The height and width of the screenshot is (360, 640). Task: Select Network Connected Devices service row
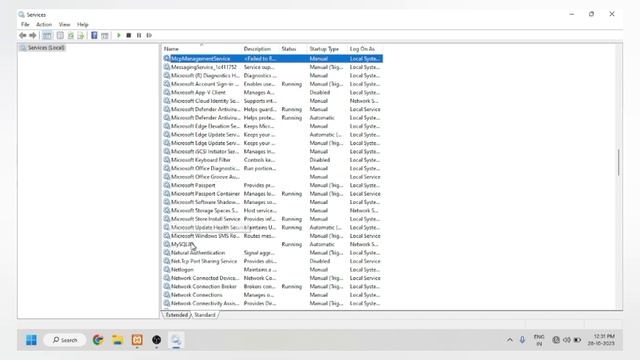click(x=272, y=278)
